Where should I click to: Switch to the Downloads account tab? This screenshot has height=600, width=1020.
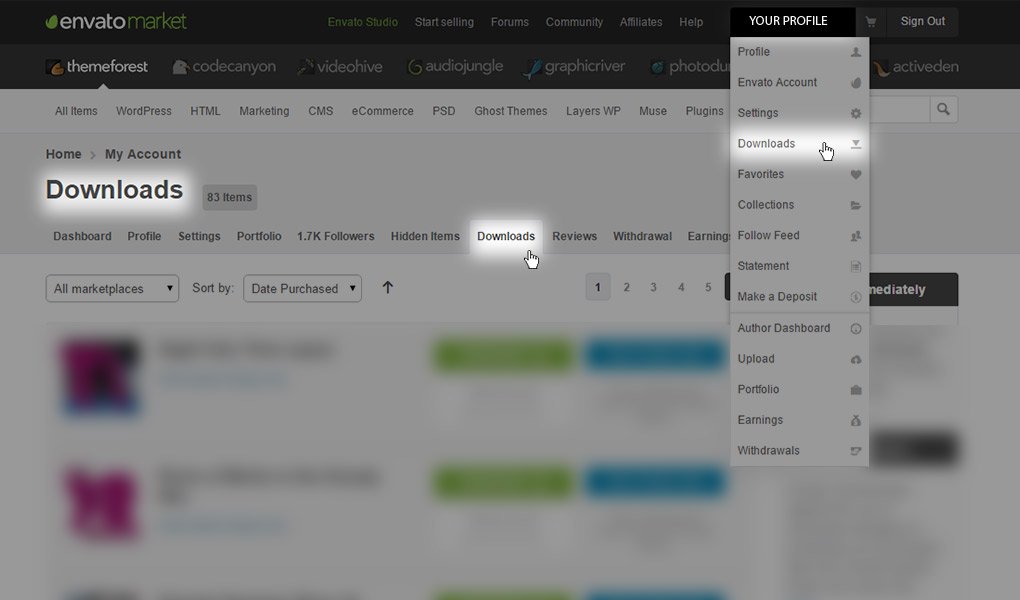coord(506,237)
